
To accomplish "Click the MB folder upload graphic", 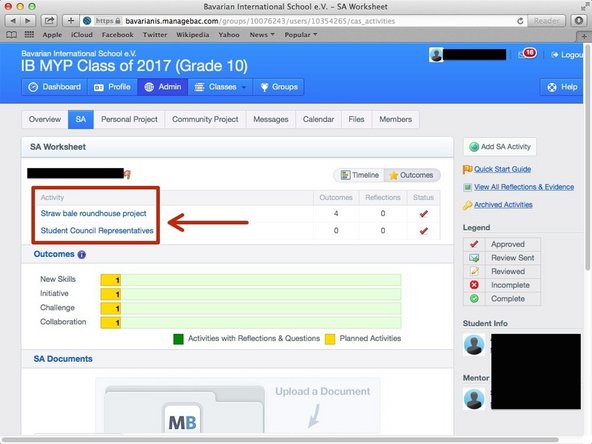I will 184,410.
